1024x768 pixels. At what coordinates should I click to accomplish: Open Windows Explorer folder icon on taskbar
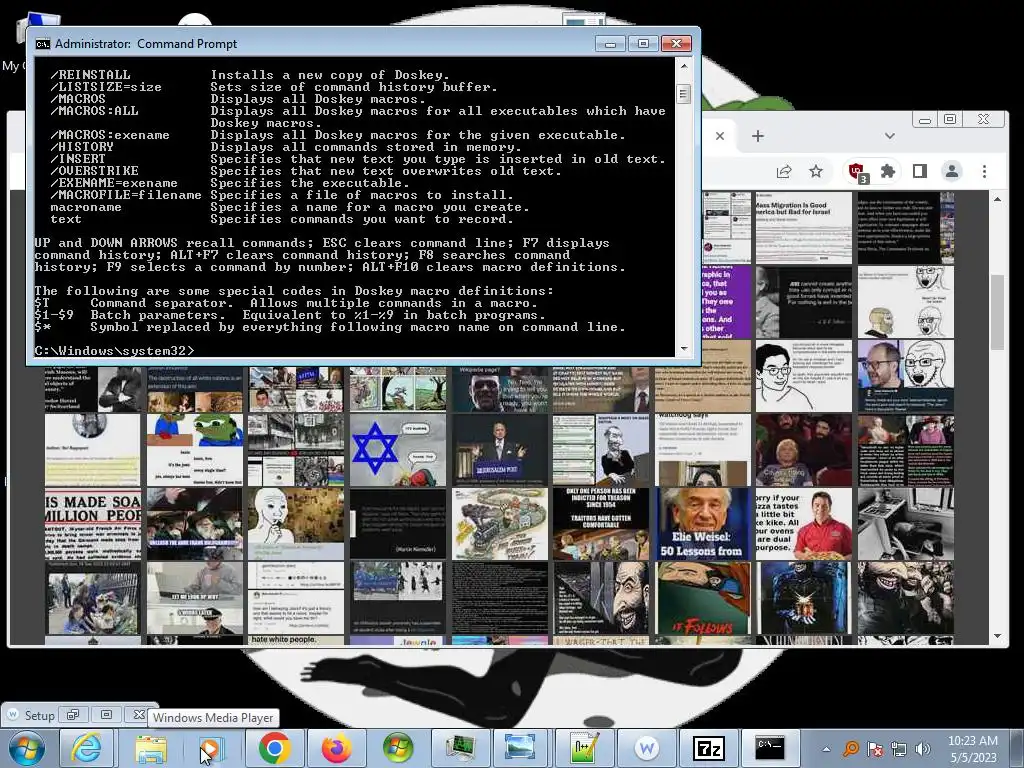point(151,748)
